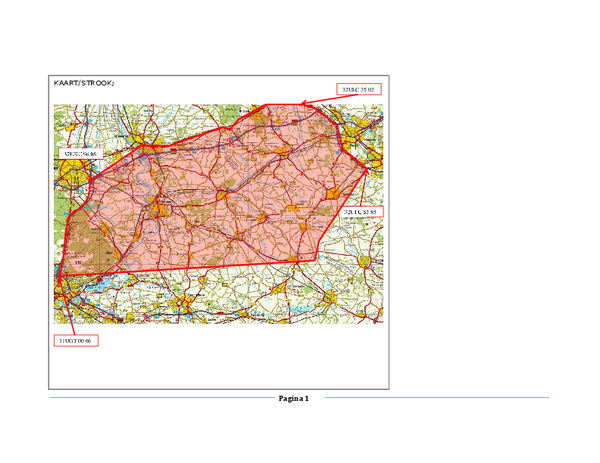600x463 pixels.
Task: Click the "KAART/STROOK:" heading text
Action: [x=84, y=83]
